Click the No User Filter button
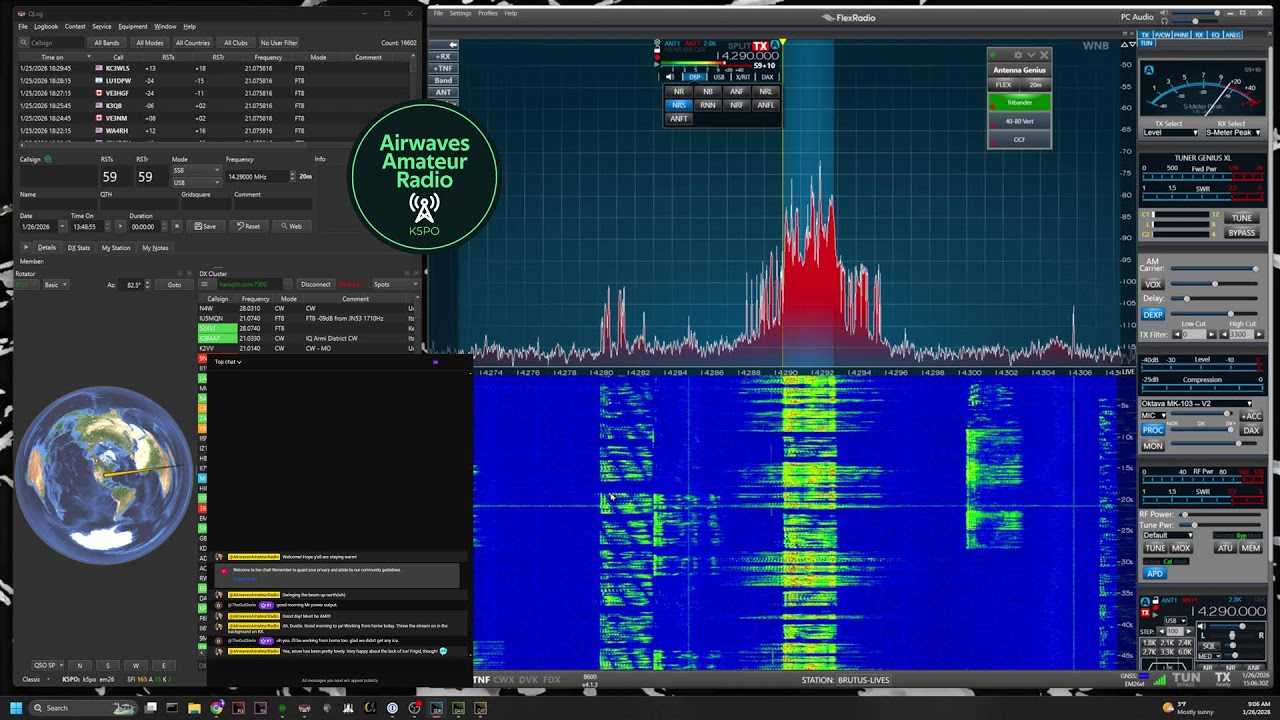The width and height of the screenshot is (1280, 720). click(x=279, y=43)
